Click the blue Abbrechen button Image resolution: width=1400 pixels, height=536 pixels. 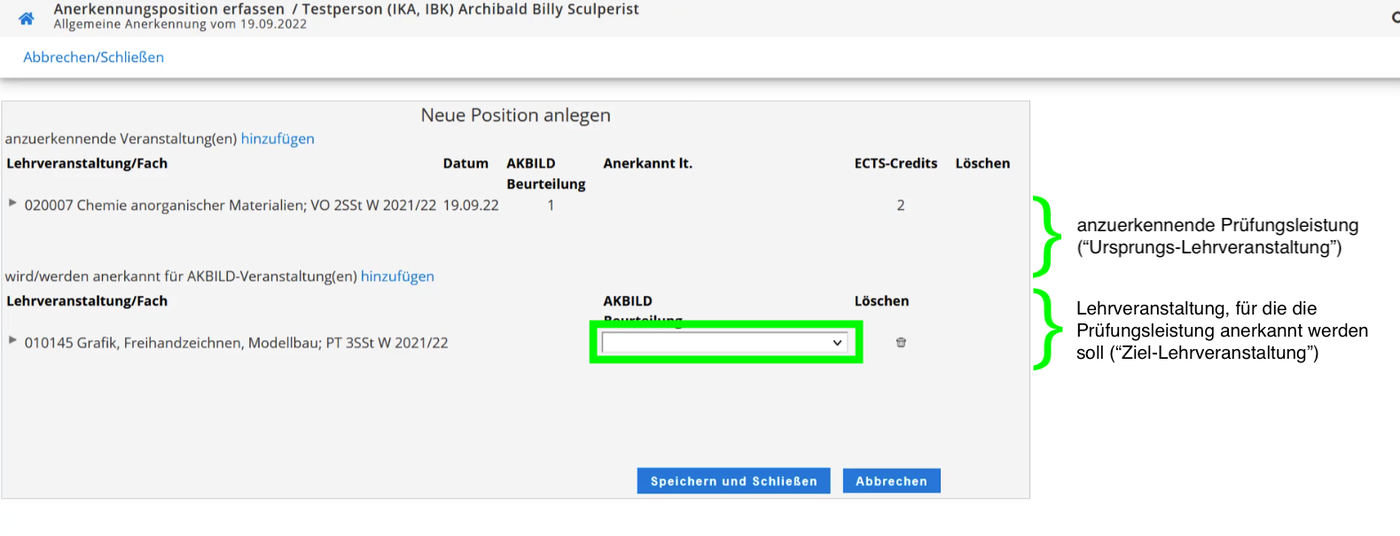[892, 481]
